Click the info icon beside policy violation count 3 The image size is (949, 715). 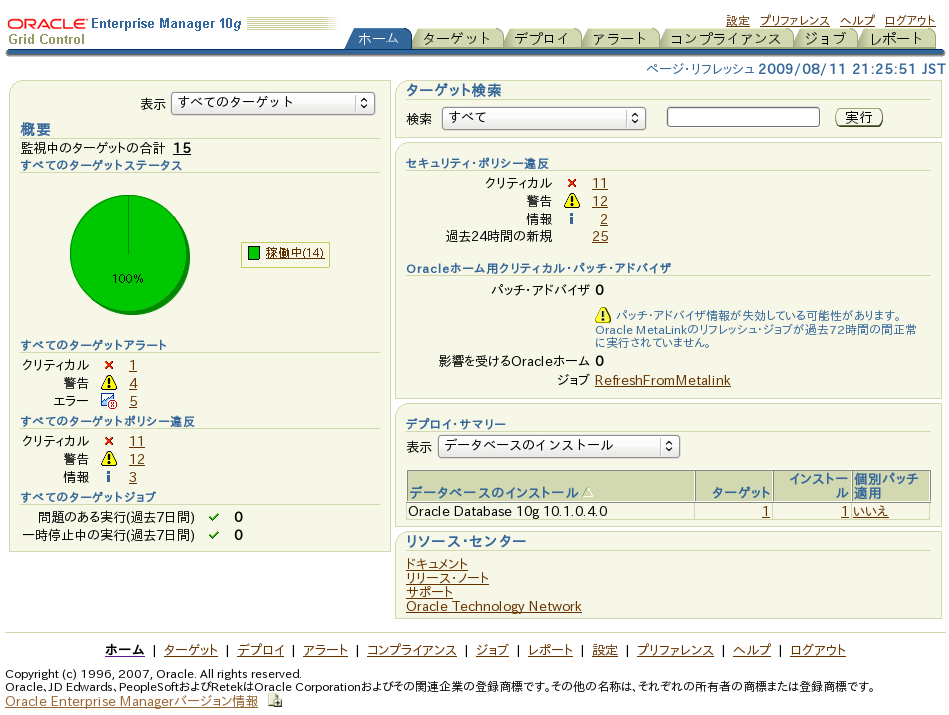point(108,477)
